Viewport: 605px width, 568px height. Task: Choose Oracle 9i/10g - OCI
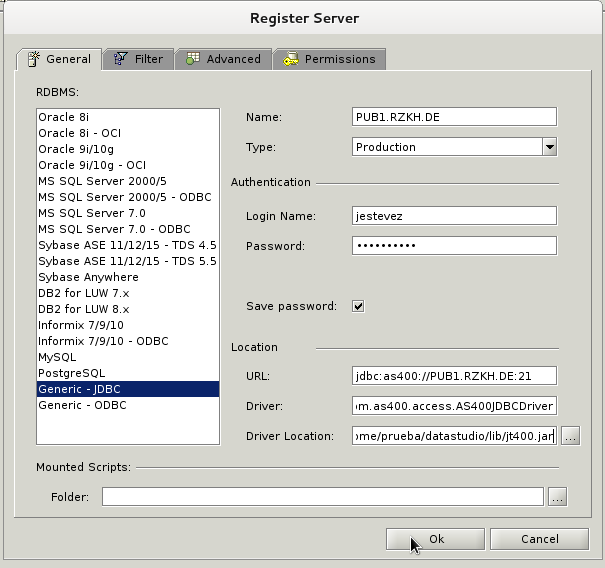click(x=128, y=165)
